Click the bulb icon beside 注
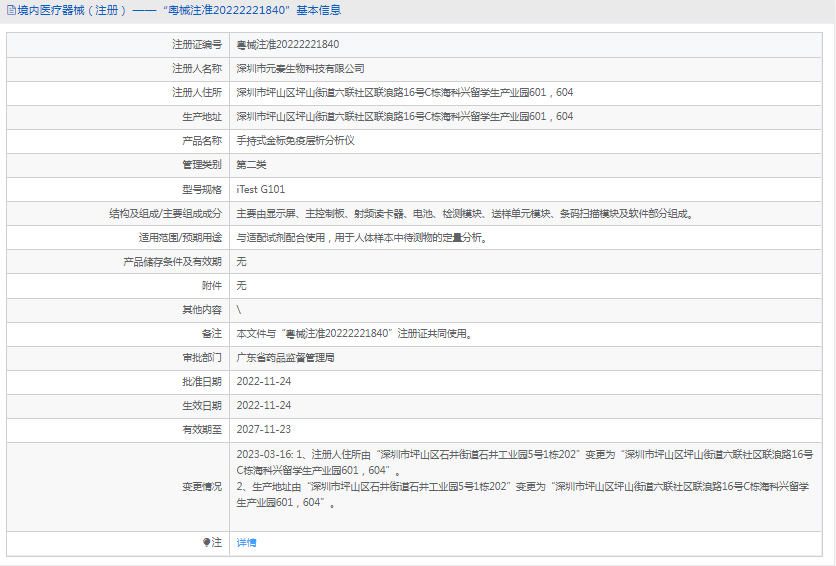This screenshot has width=836, height=566. pyautogui.click(x=206, y=543)
